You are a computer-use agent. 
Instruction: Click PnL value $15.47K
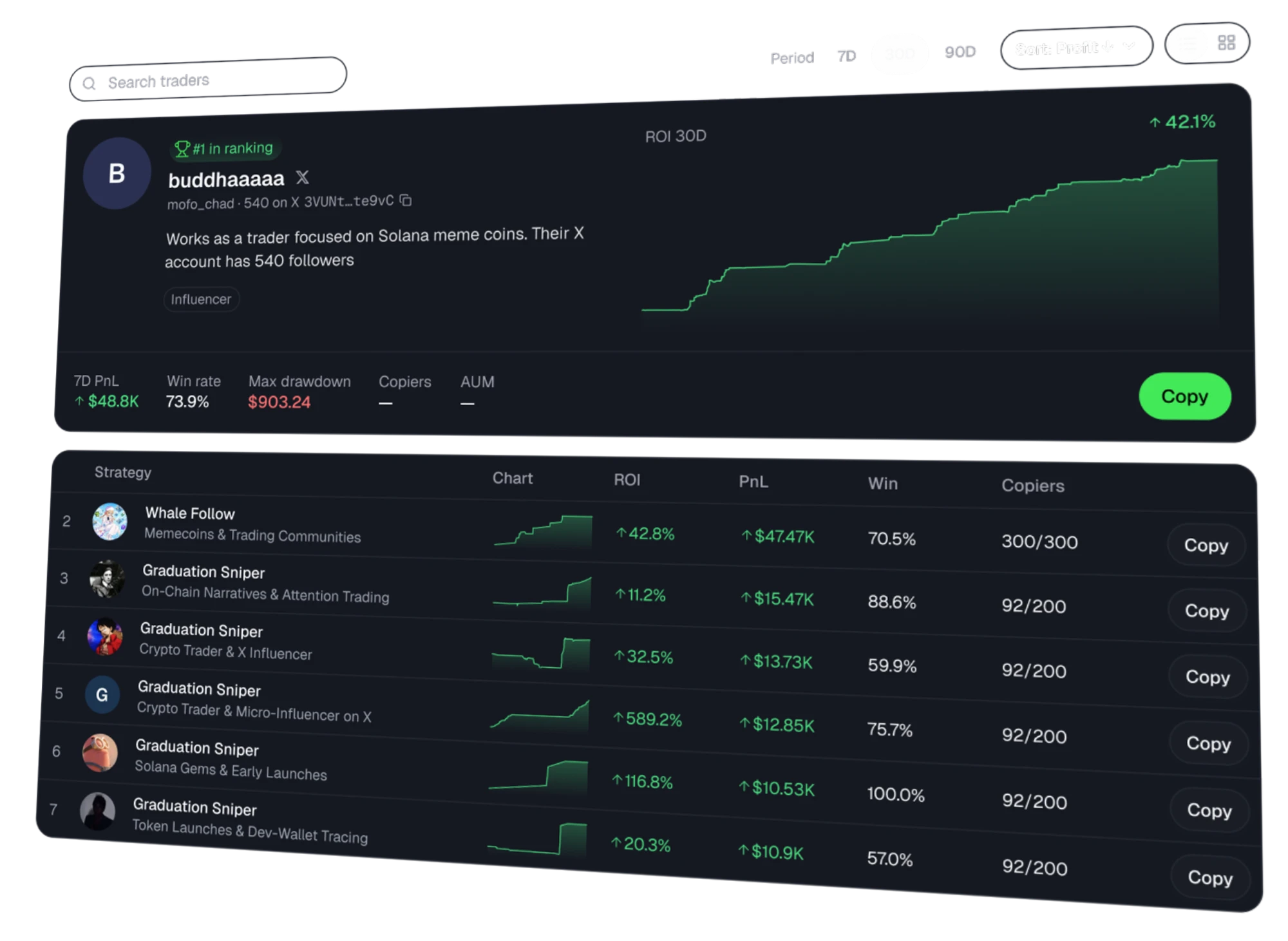click(x=777, y=599)
